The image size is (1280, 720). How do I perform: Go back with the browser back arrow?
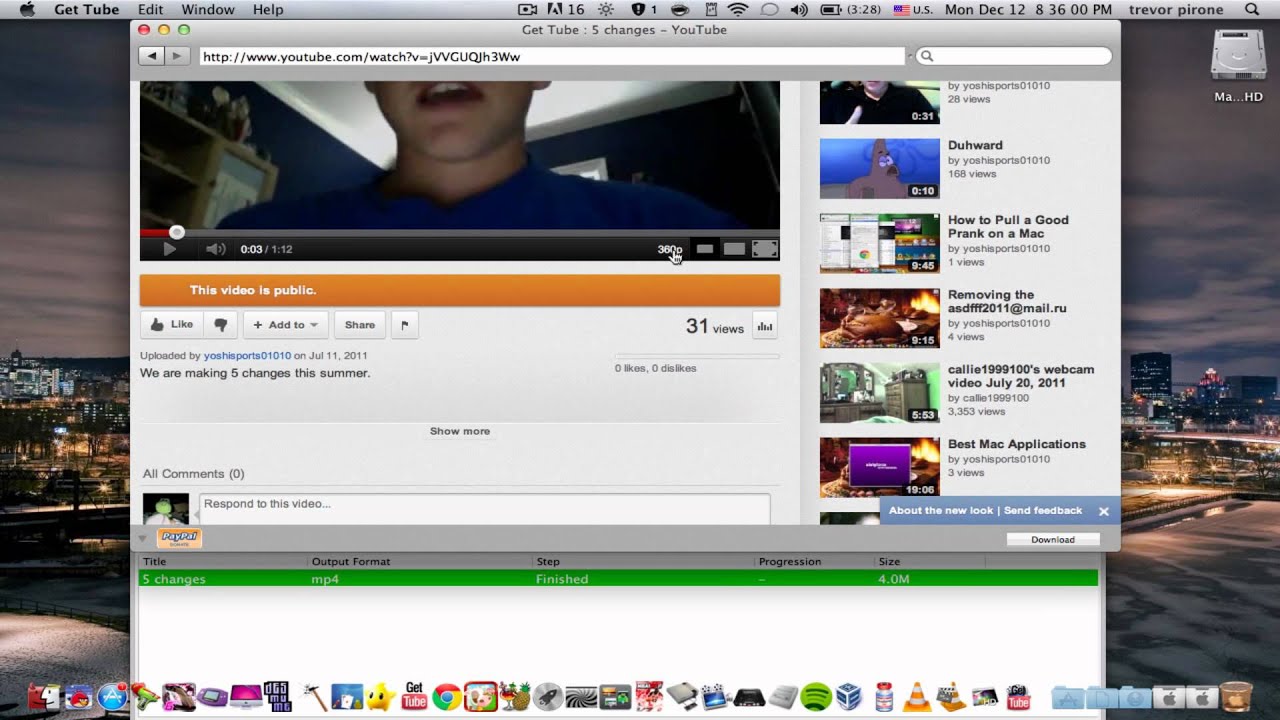point(152,57)
